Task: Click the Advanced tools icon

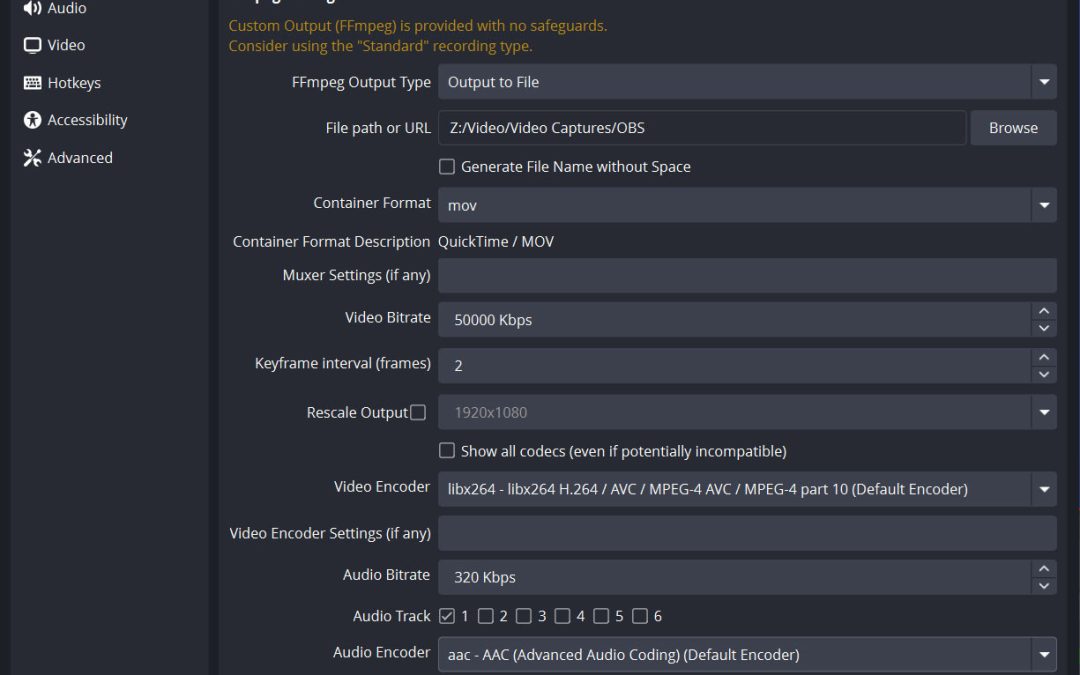Action: [x=32, y=158]
